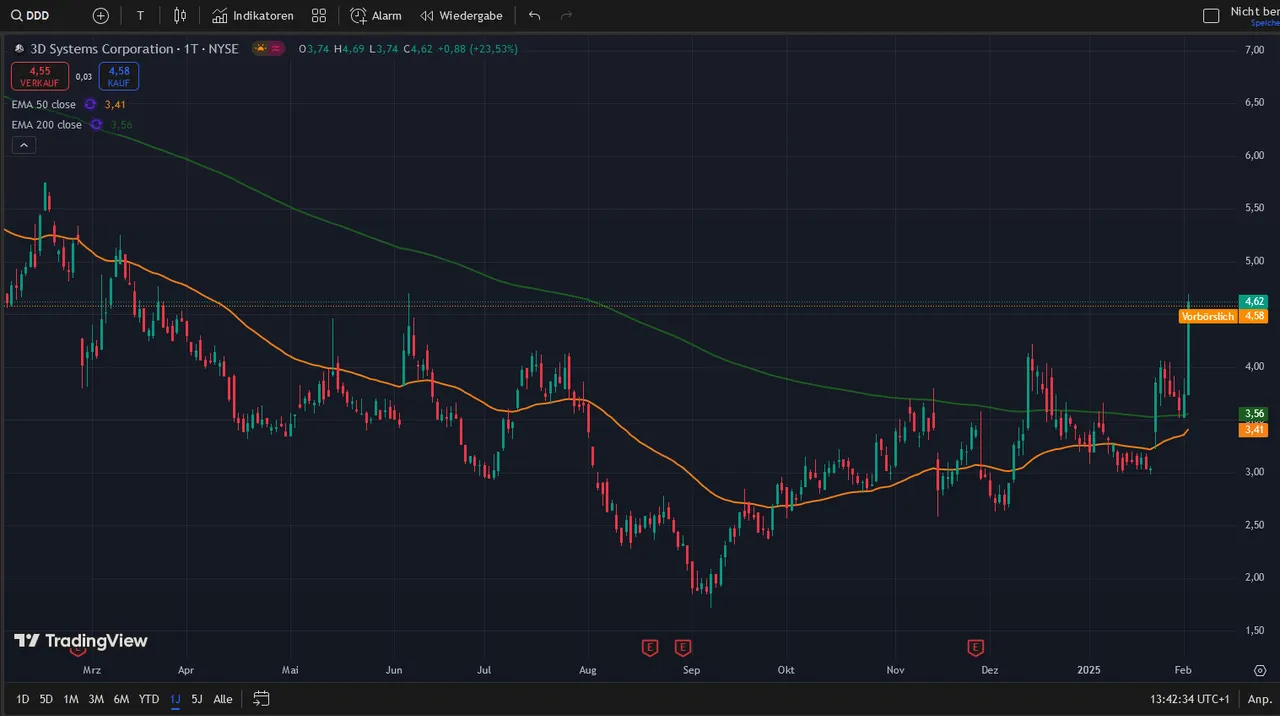1280x716 pixels.
Task: Change the chart interval T button
Action: tap(140, 16)
